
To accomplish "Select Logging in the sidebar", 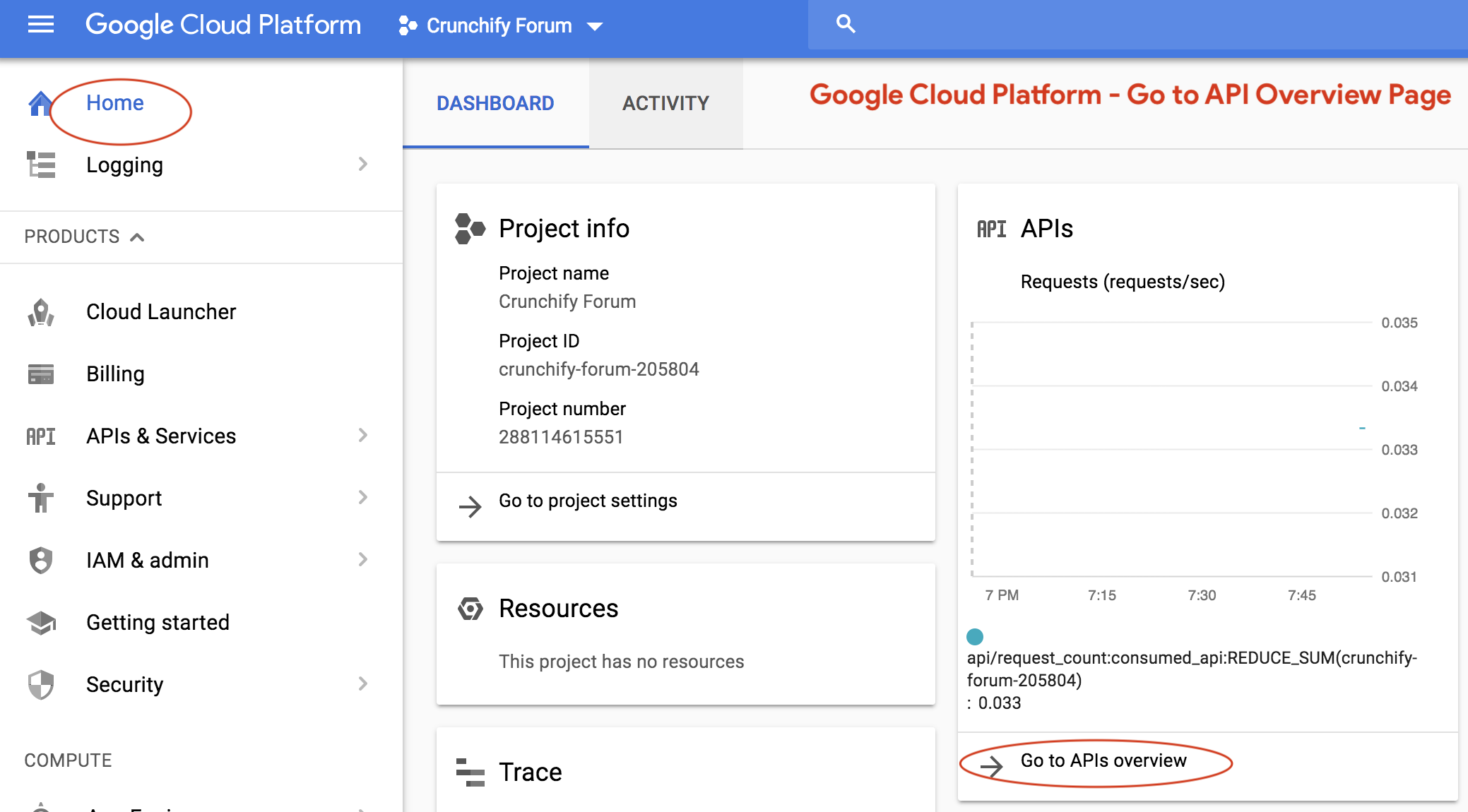I will click(124, 165).
